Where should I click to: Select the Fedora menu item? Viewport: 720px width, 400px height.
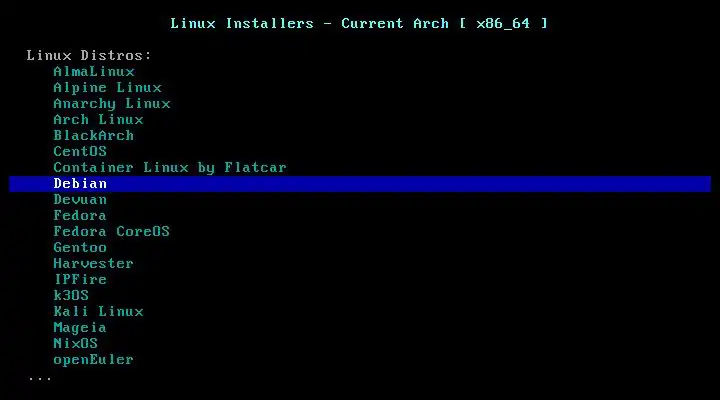click(x=80, y=215)
